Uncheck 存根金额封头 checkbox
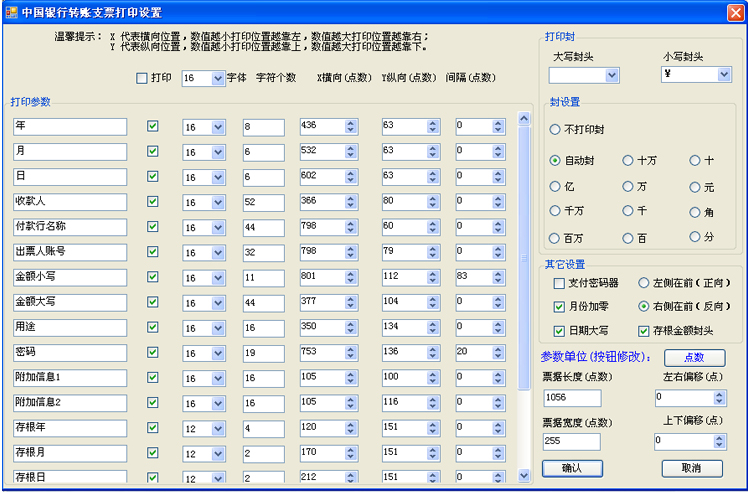 coord(643,331)
